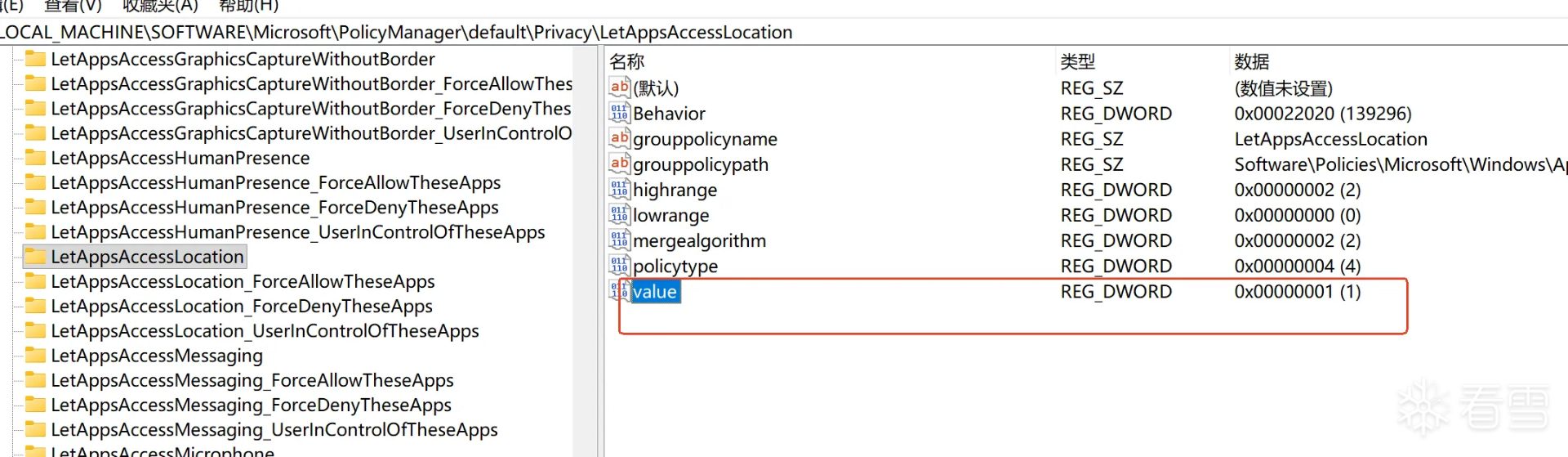Screen dimensions: 1568x457
Task: Click the DWORD icon next to mergealgorithm
Action: coord(619,240)
